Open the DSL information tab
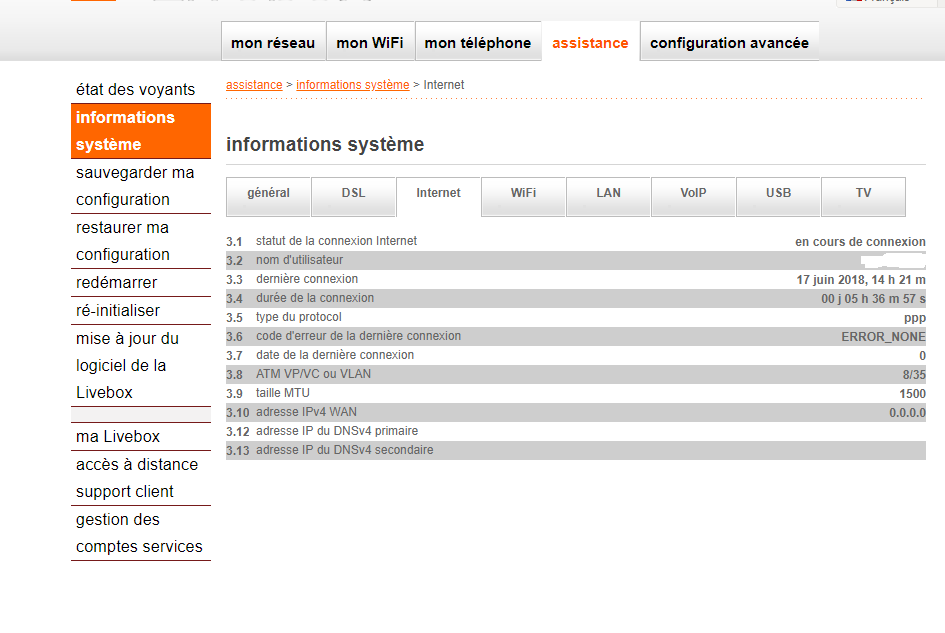The height and width of the screenshot is (633, 945). tap(353, 194)
